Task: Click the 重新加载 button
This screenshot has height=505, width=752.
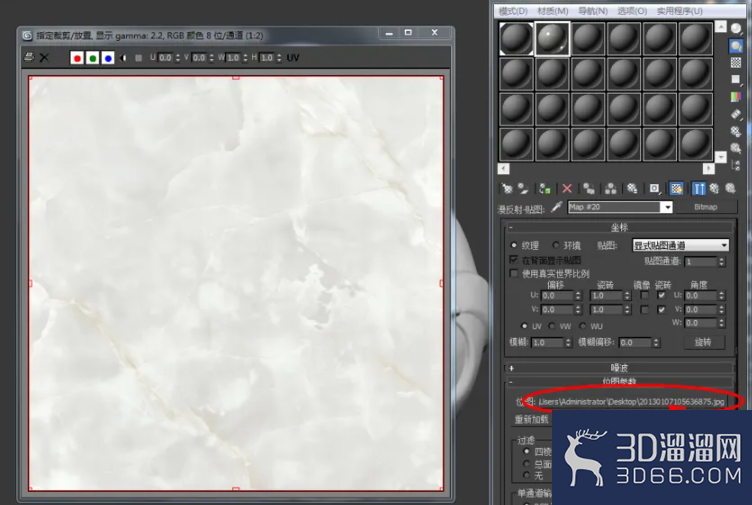Action: 531,420
